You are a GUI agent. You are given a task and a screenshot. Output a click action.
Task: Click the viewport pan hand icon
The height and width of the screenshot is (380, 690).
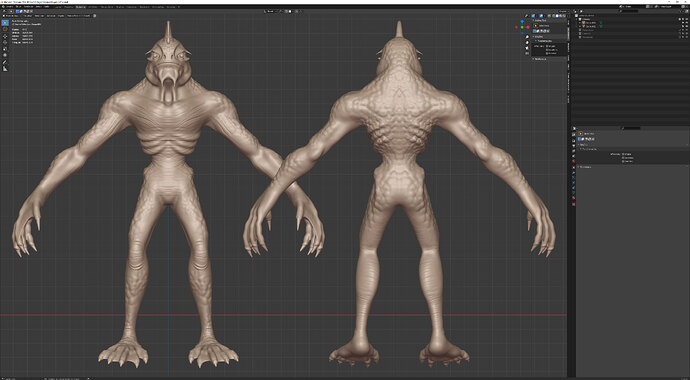527,43
